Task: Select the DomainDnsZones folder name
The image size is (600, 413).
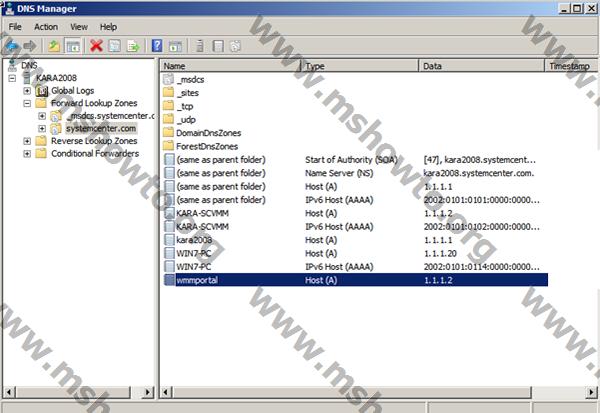Action: (209, 133)
